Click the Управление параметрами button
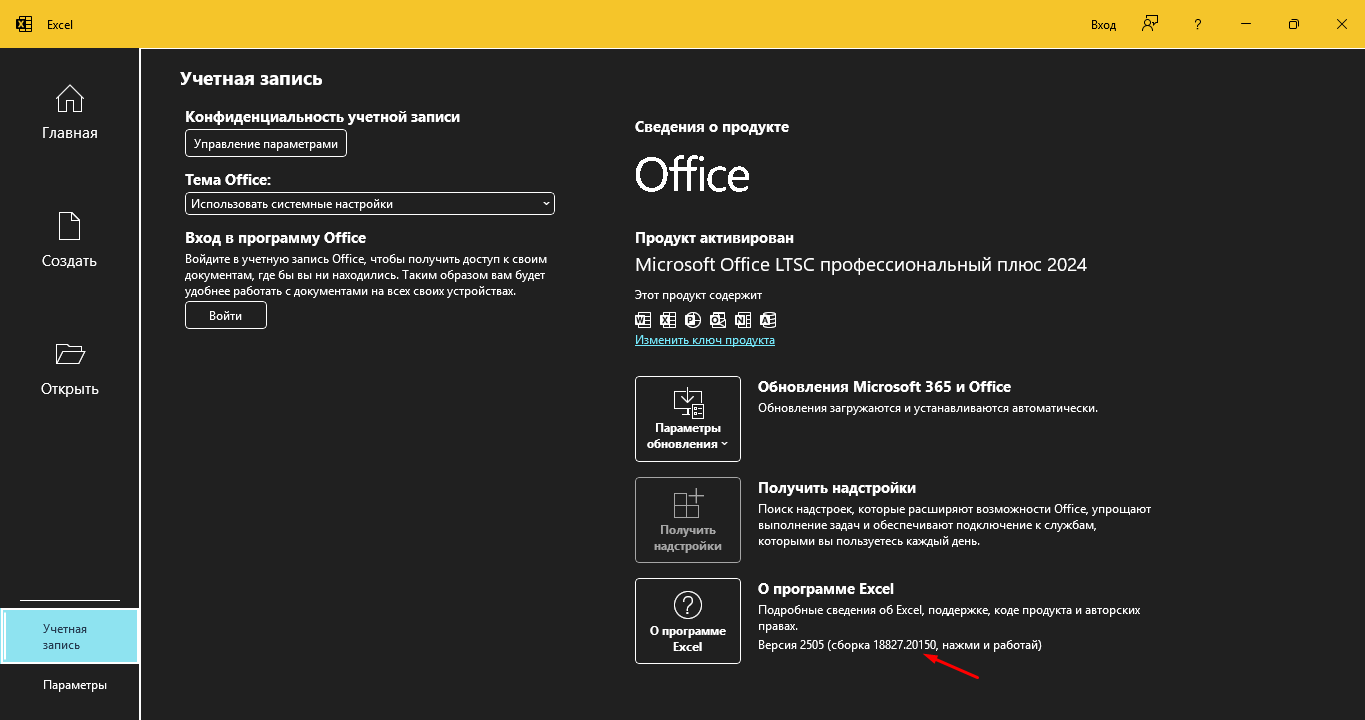Image resolution: width=1365 pixels, height=720 pixels. [266, 144]
